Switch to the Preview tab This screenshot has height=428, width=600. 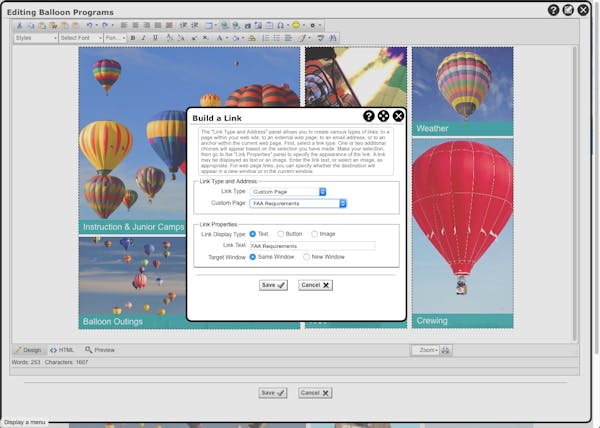tap(100, 350)
